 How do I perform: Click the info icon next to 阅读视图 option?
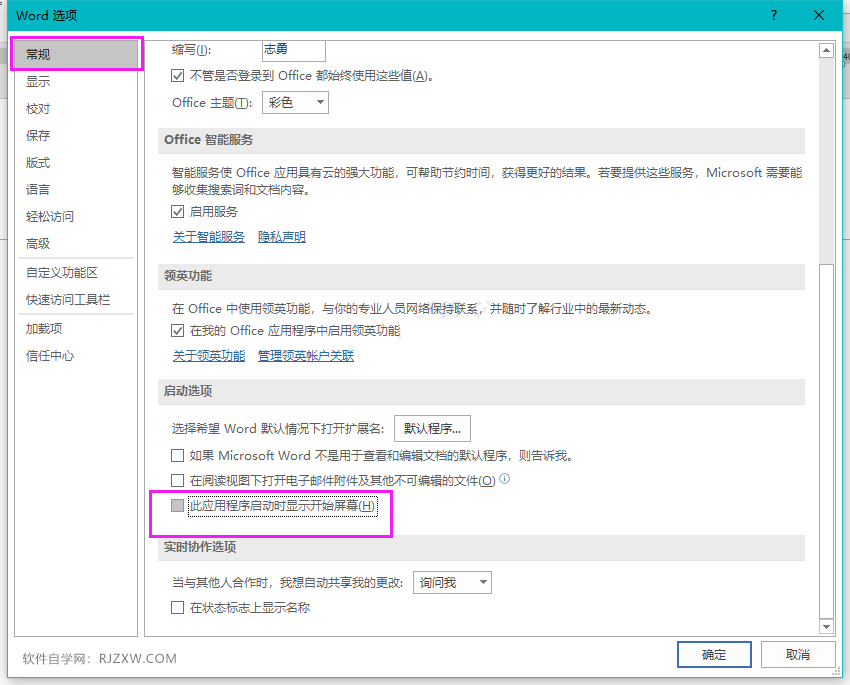tap(506, 478)
